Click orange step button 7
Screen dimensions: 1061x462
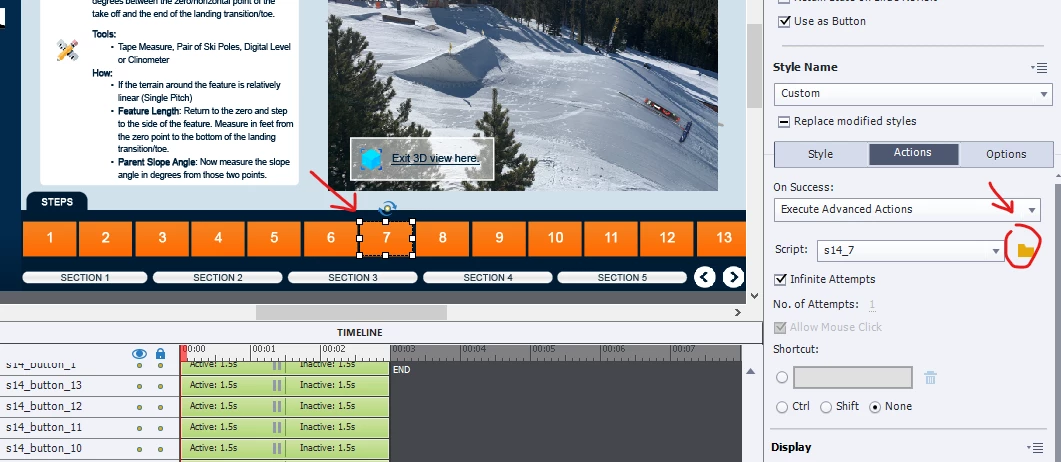(386, 238)
